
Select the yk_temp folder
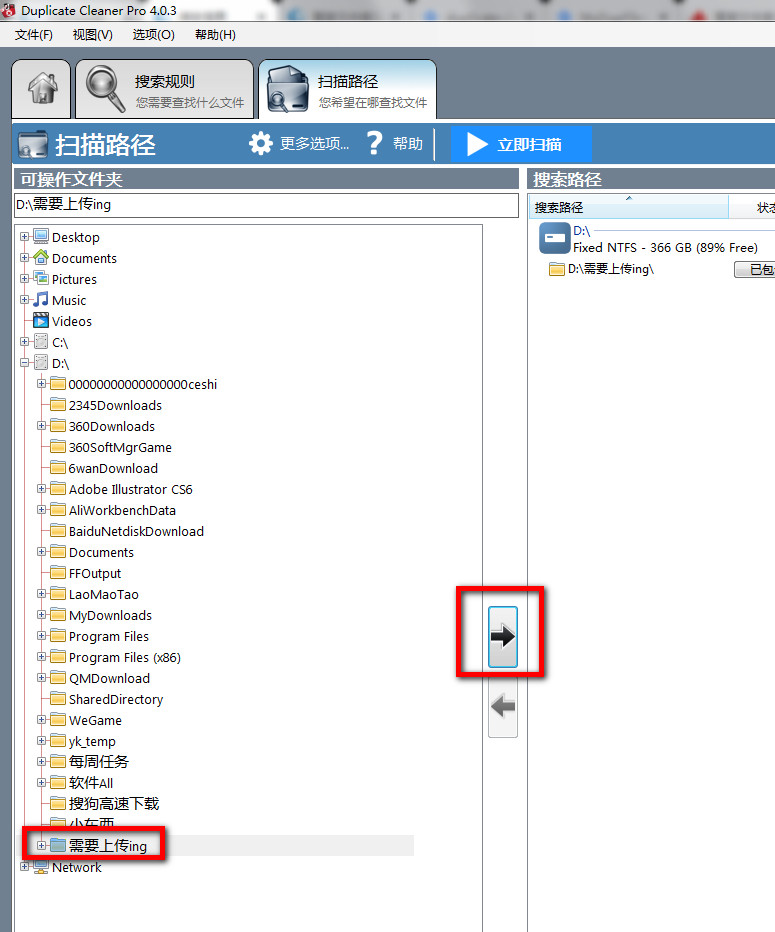(x=92, y=742)
